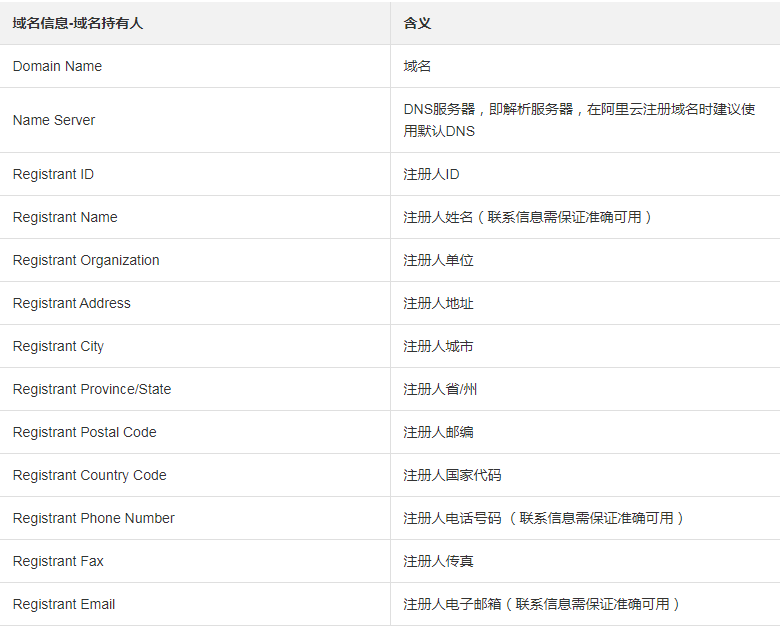Click the 注册人姓名 description cell
This screenshot has height=631, width=780.
[x=527, y=217]
